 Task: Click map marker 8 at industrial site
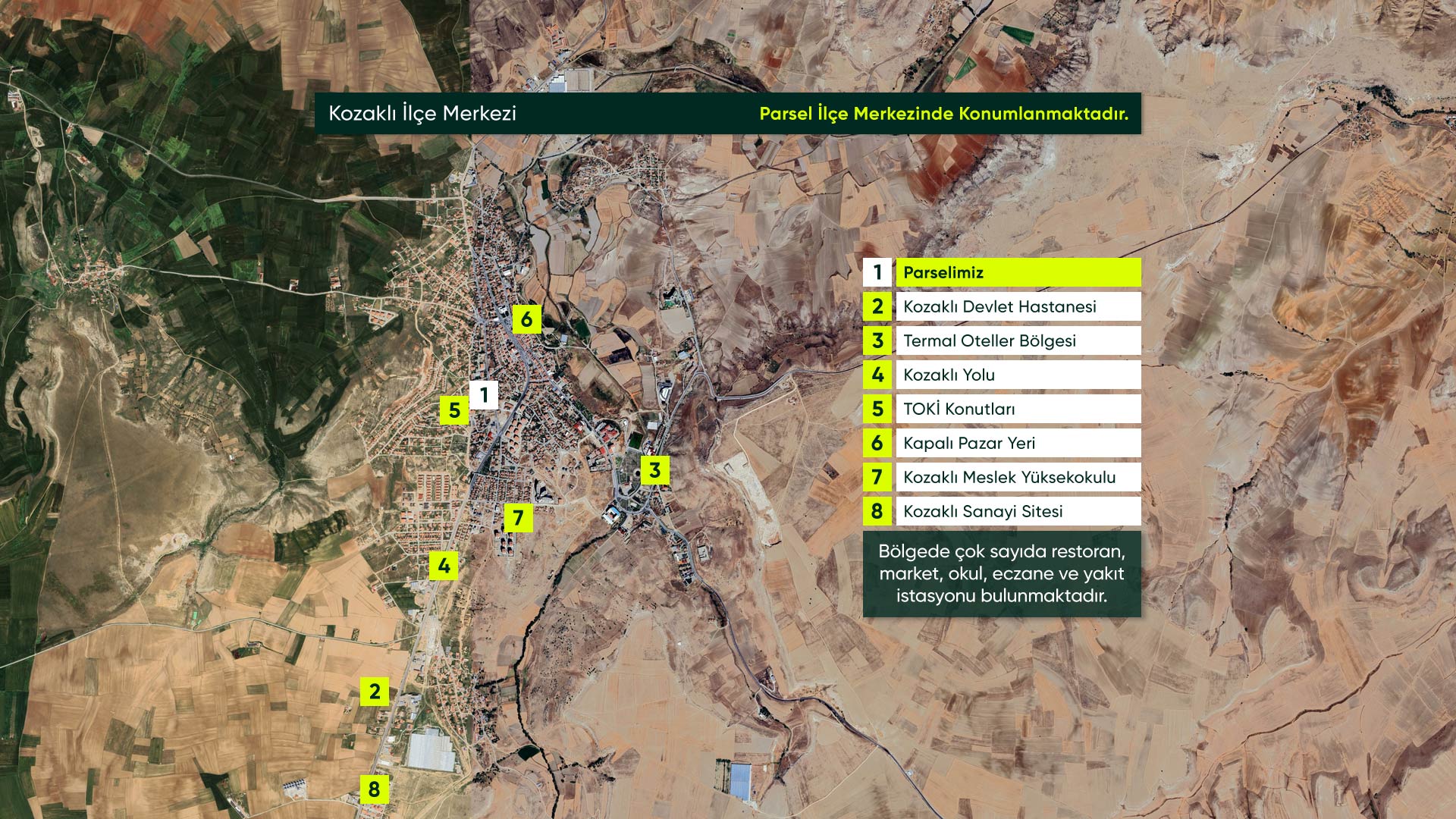point(374,789)
